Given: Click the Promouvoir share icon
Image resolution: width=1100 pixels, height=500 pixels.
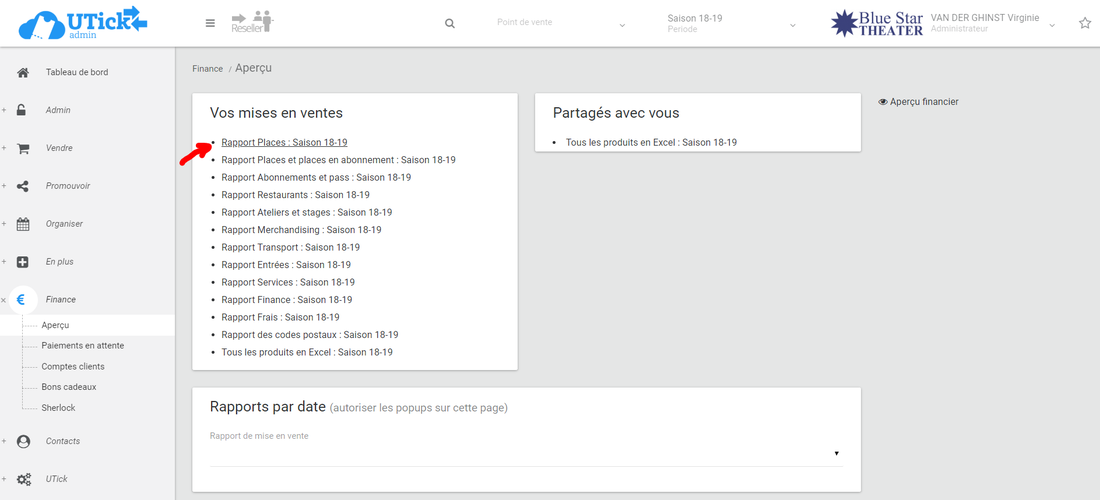Looking at the screenshot, I should [x=23, y=186].
